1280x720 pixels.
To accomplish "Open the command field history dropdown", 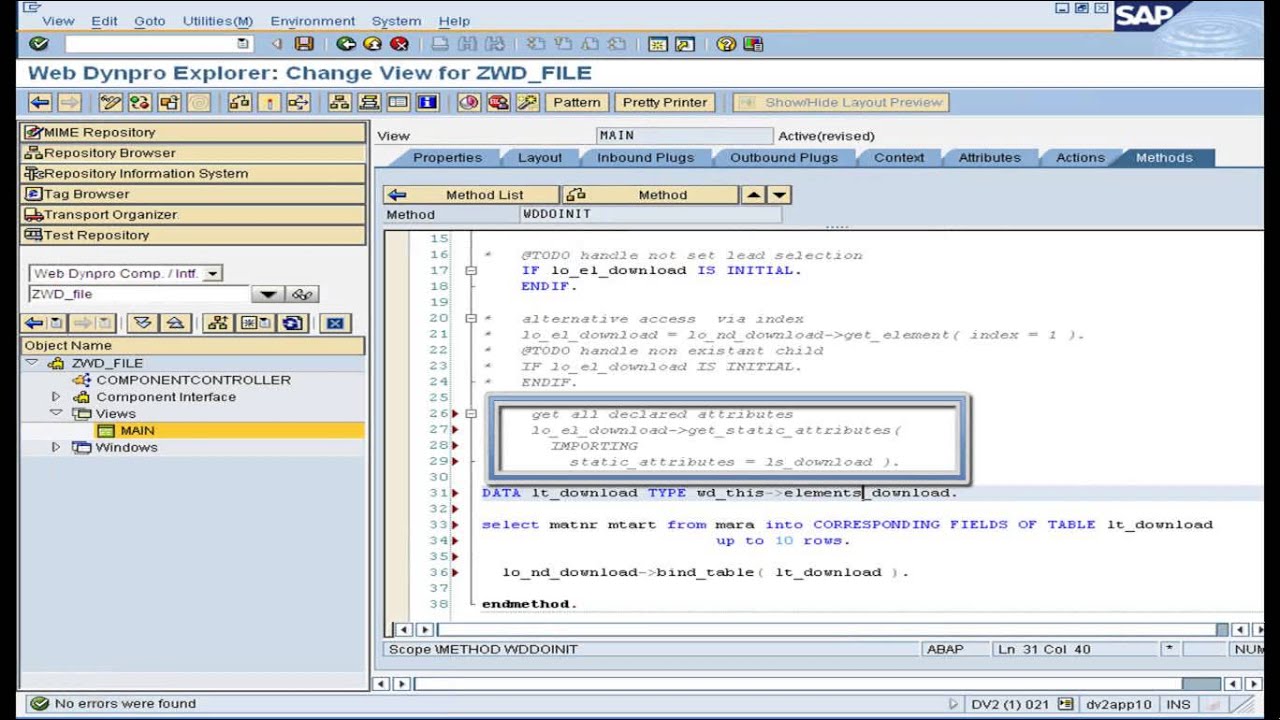I will click(x=243, y=44).
